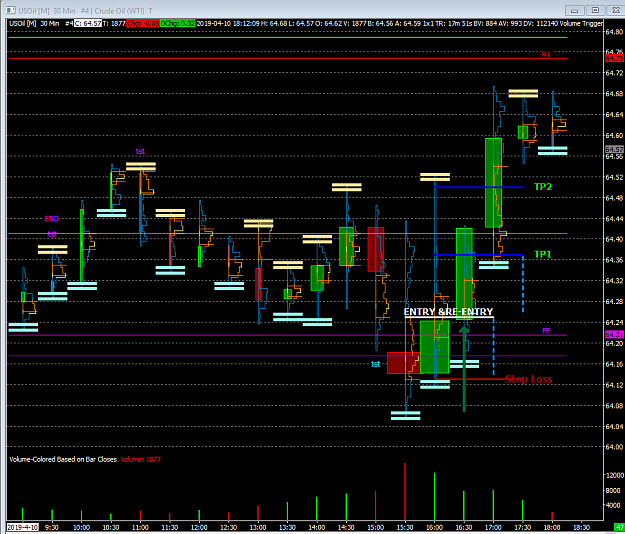Click the magenta 64.21 price tag

[x=614, y=335]
